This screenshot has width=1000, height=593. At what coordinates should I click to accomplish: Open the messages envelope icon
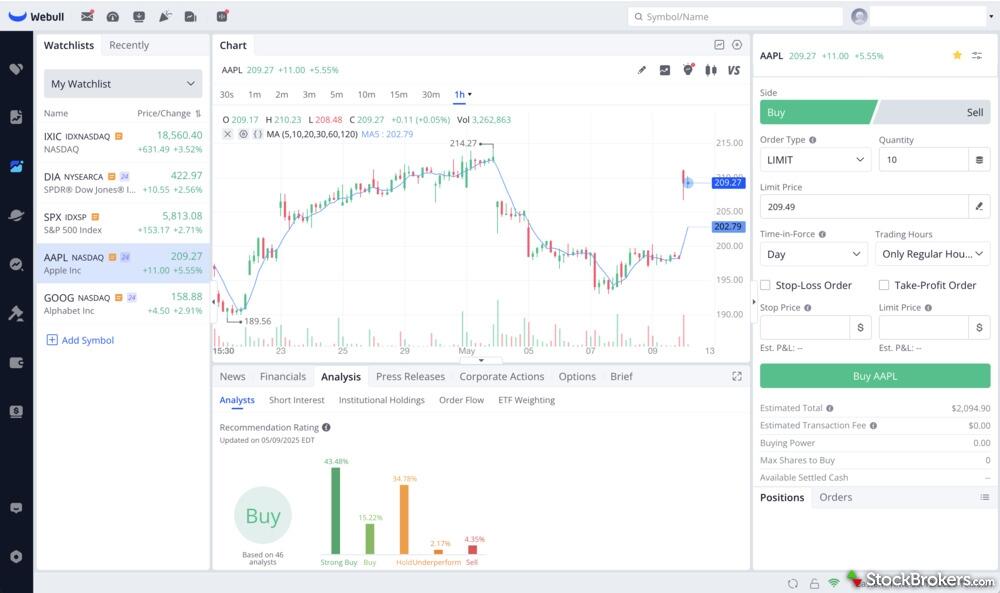(x=87, y=16)
